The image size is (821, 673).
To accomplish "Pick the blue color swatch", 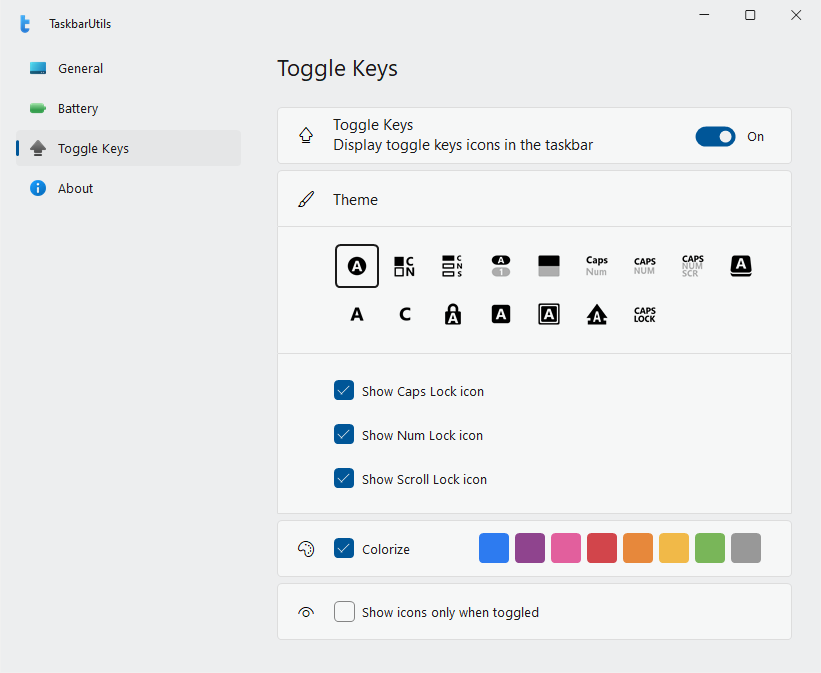I will coord(494,548).
